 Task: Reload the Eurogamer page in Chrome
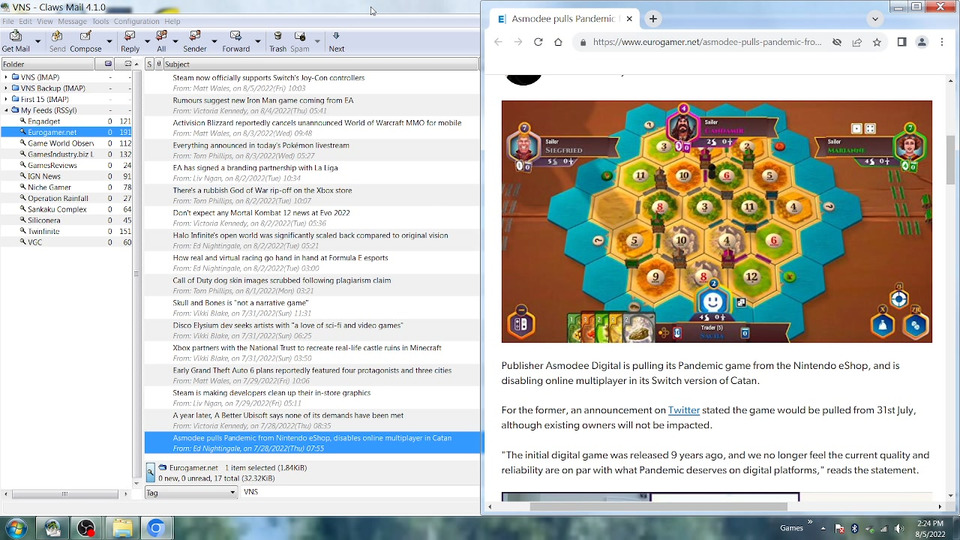pyautogui.click(x=538, y=42)
